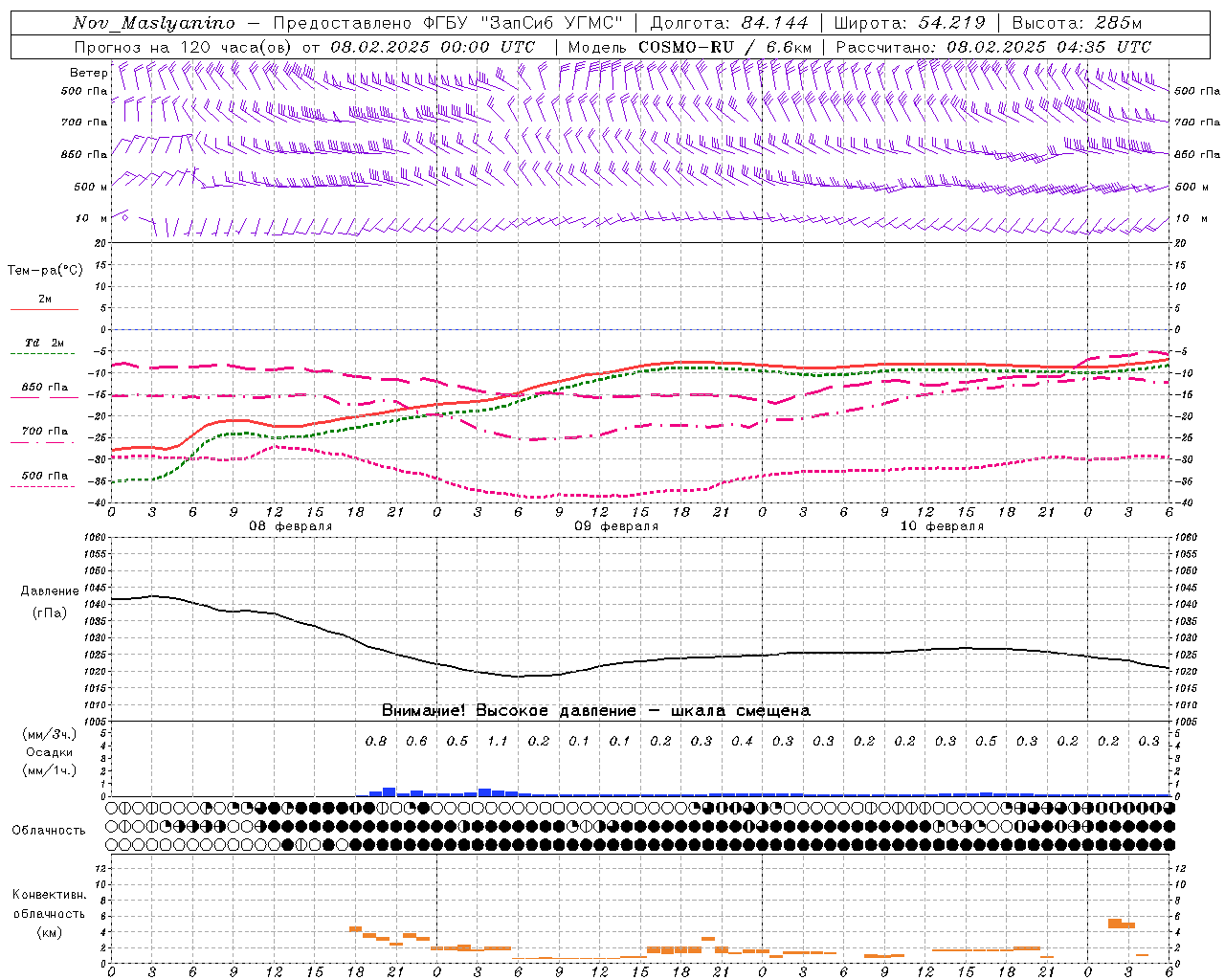Click the tallest blue precipitation bar

click(389, 791)
